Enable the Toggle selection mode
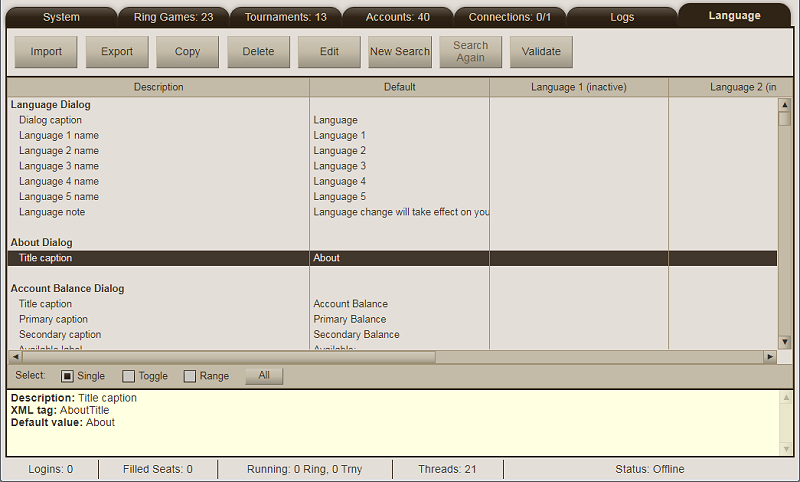Screen dimensions: 800x482 tap(129, 376)
